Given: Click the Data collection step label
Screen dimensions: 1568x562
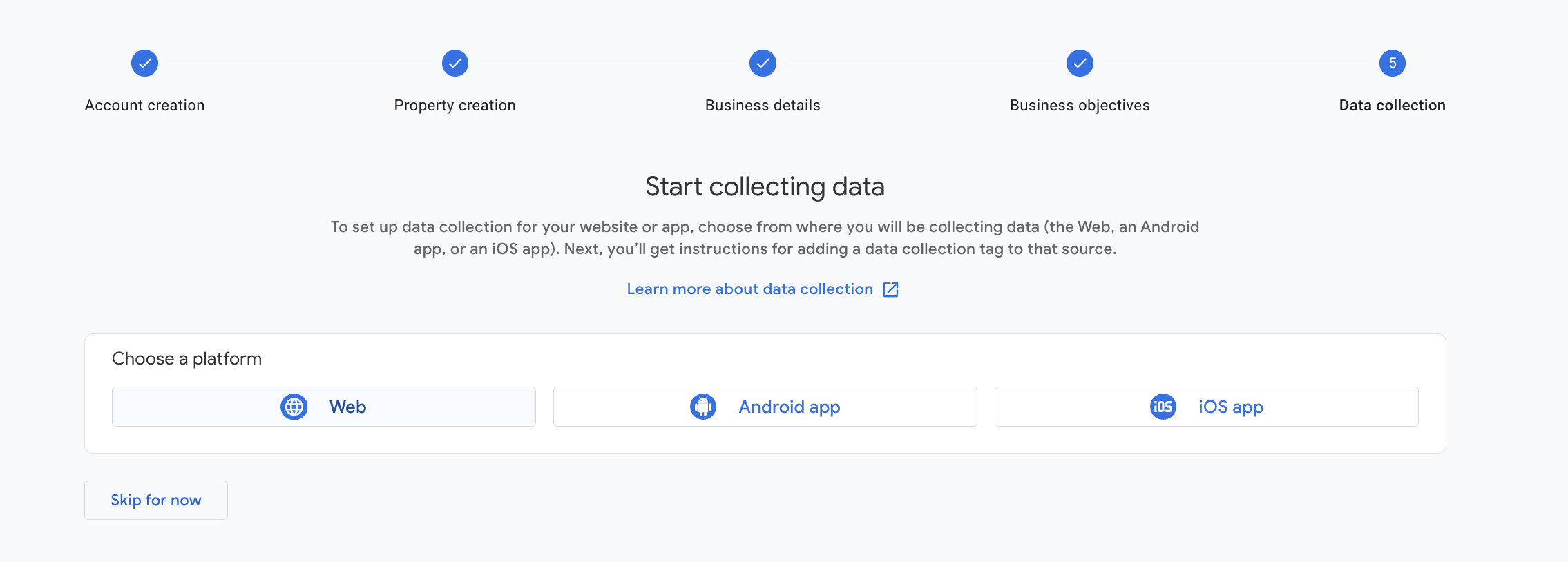Looking at the screenshot, I should coord(1392,106).
